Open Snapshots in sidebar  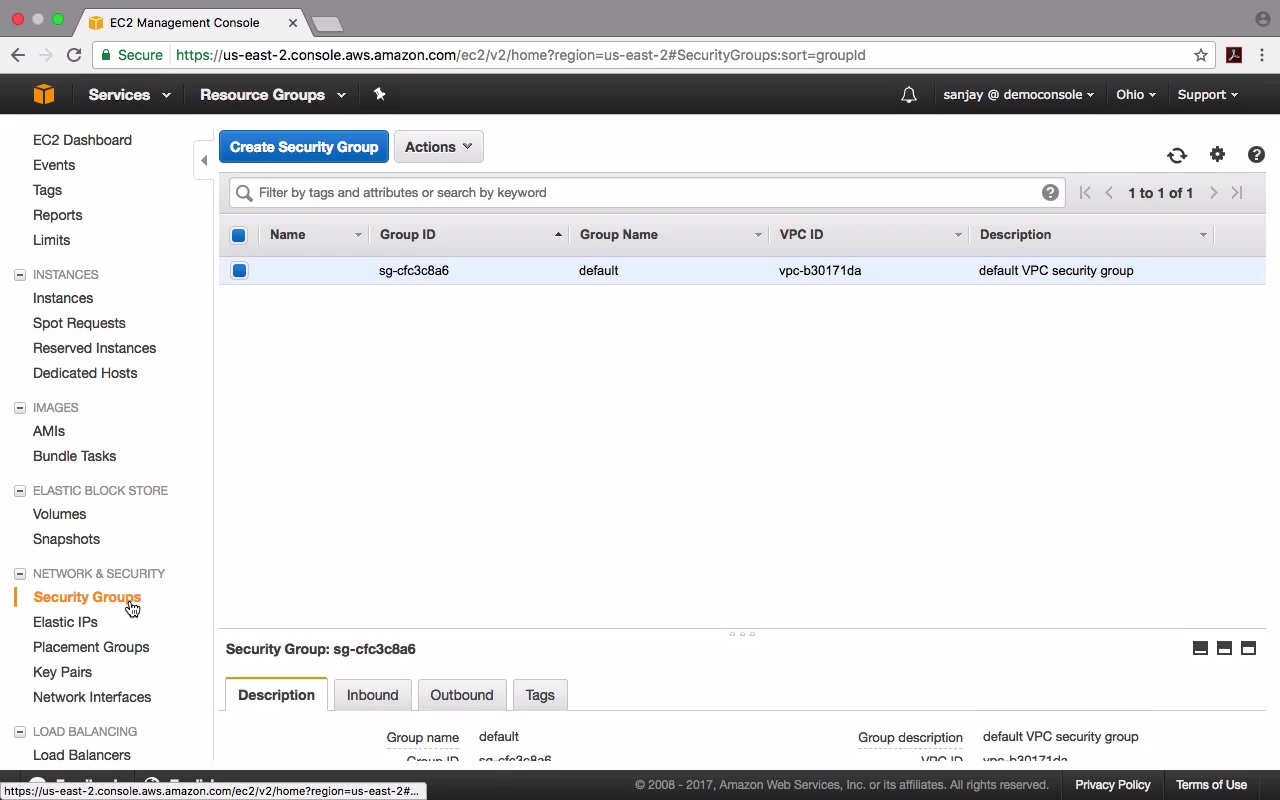coord(66,539)
